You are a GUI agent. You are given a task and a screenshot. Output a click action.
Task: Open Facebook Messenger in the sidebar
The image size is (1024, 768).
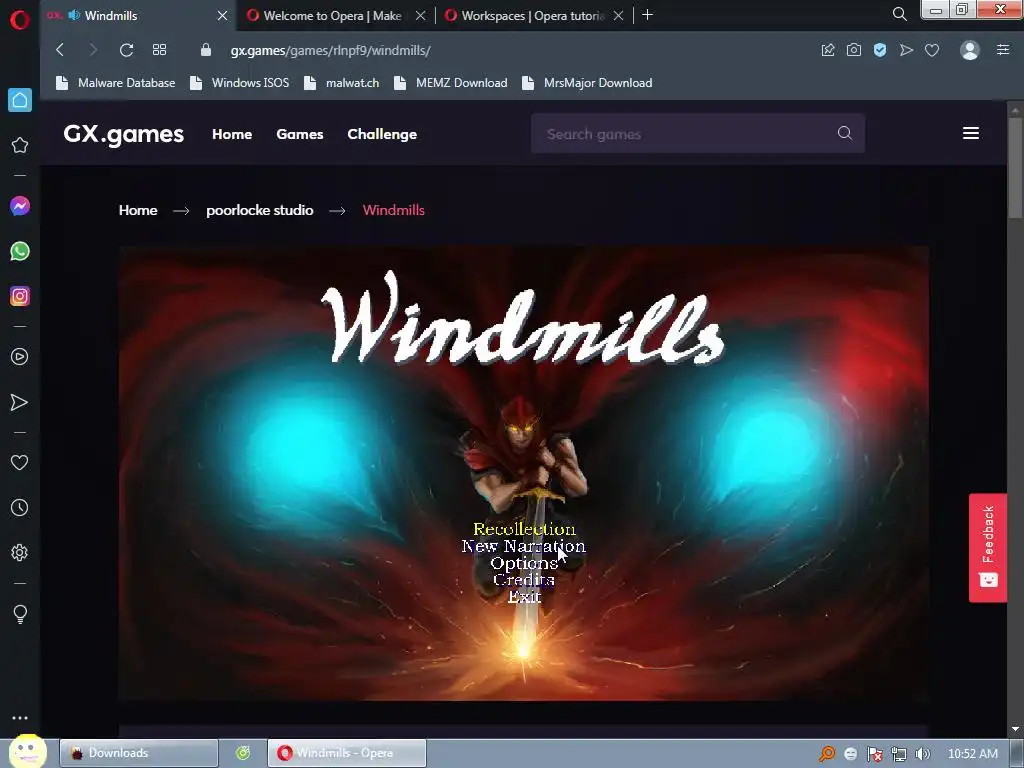[x=20, y=206]
